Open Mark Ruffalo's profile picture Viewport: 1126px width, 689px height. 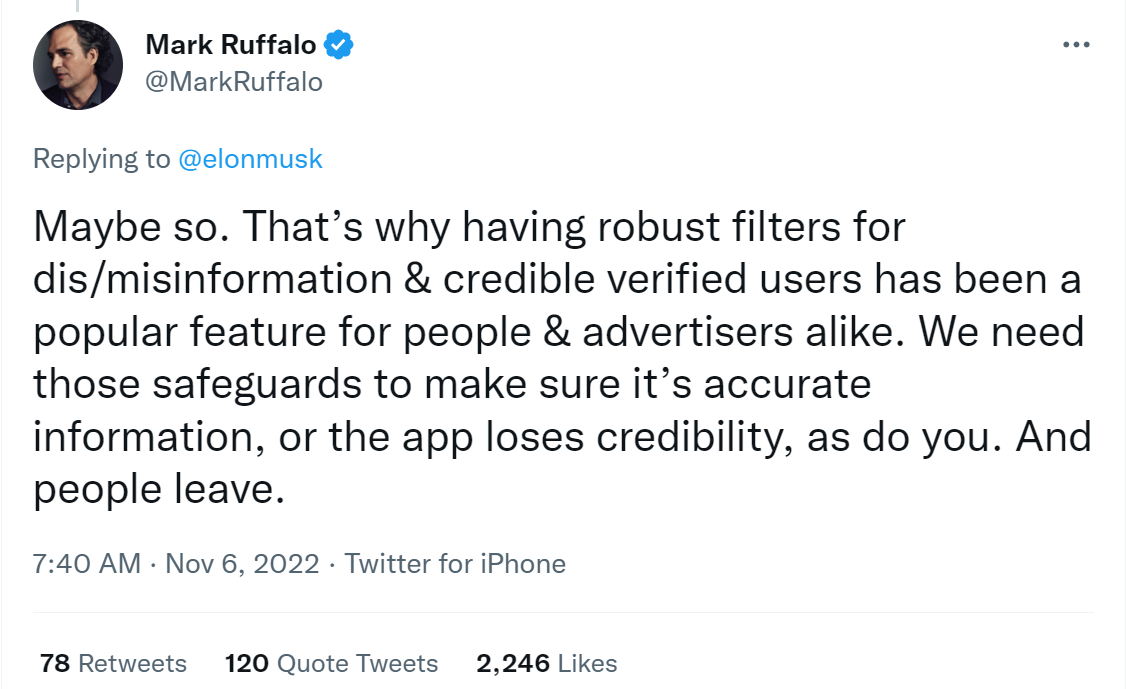pos(78,65)
